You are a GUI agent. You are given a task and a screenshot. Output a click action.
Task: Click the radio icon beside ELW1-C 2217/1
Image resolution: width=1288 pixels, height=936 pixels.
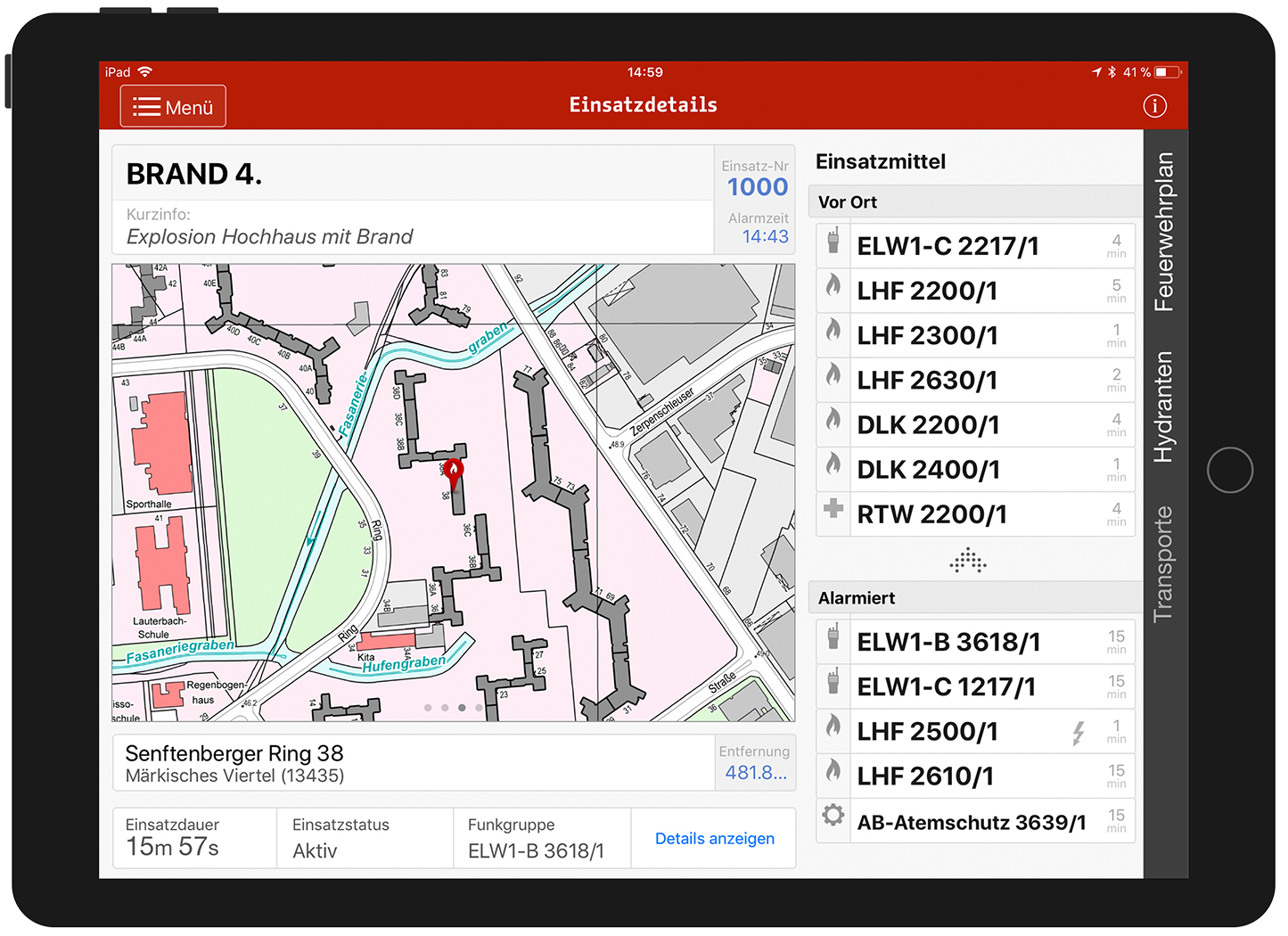point(833,242)
